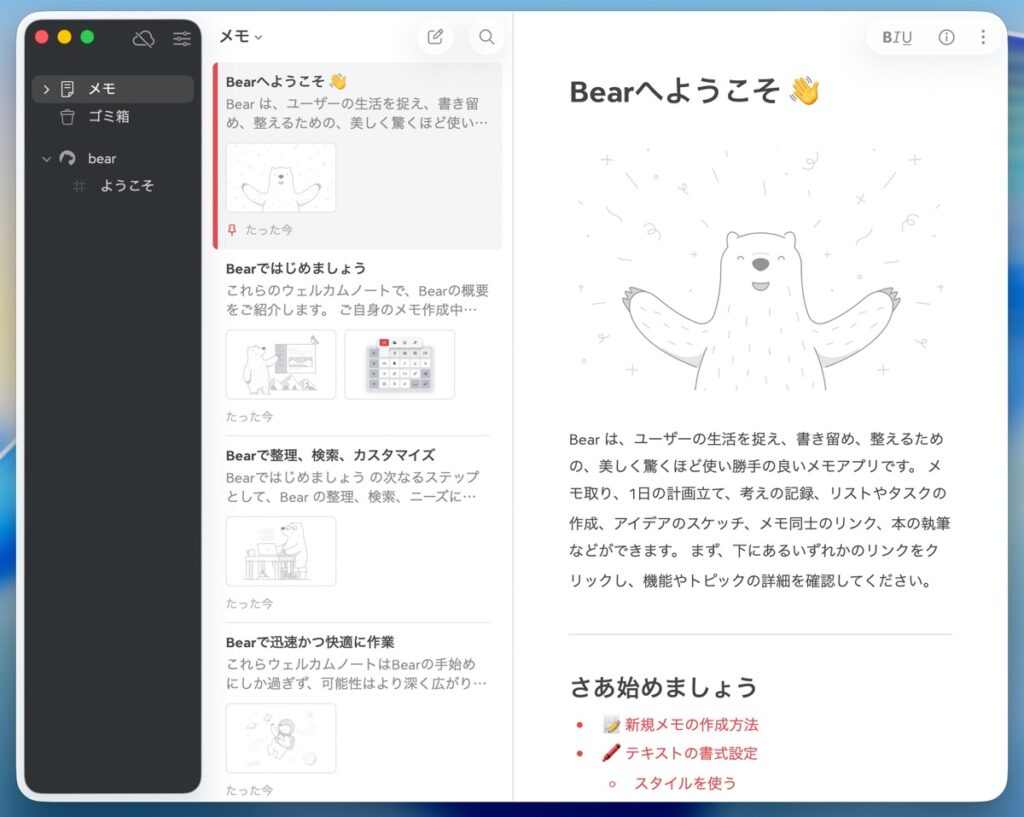Select the ようこそ tag in sidebar
1024x817 pixels.
coord(126,185)
